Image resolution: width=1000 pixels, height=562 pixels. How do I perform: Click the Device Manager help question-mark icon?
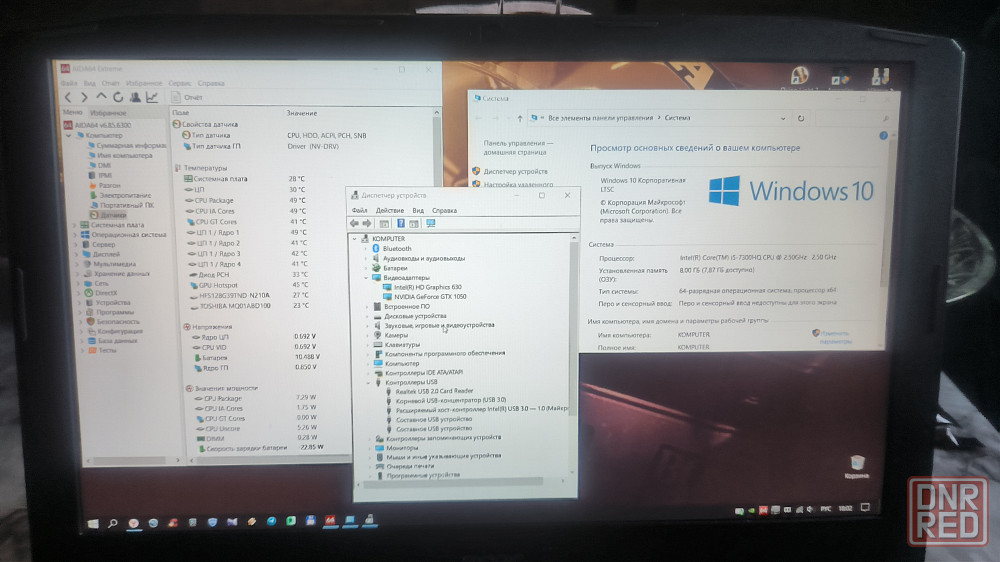[401, 223]
